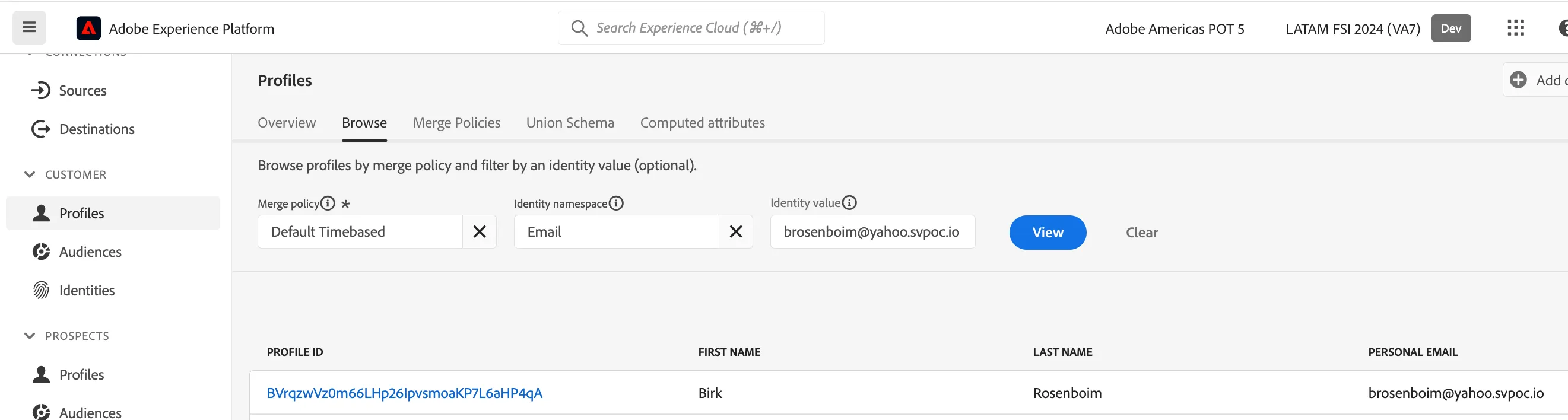This screenshot has width=1568, height=420.
Task: Click the Merge policy info icon
Action: [x=328, y=203]
